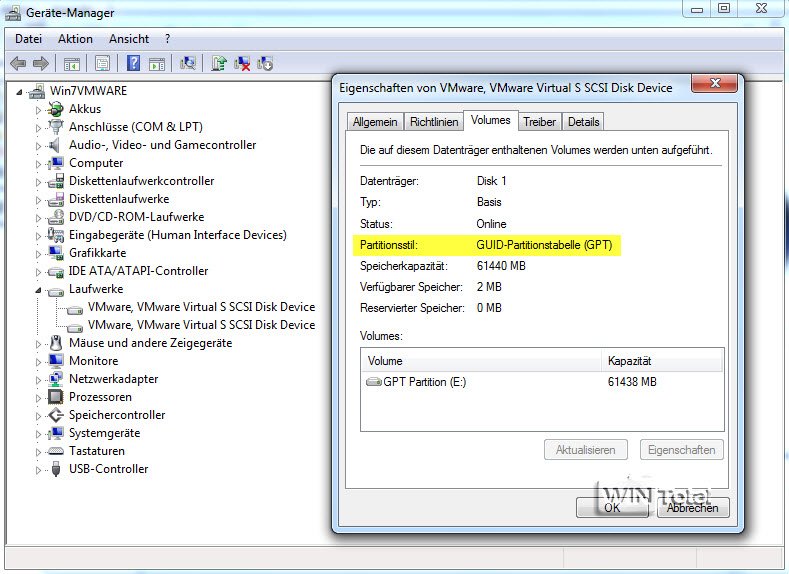Scan for hardware changes icon

188,63
